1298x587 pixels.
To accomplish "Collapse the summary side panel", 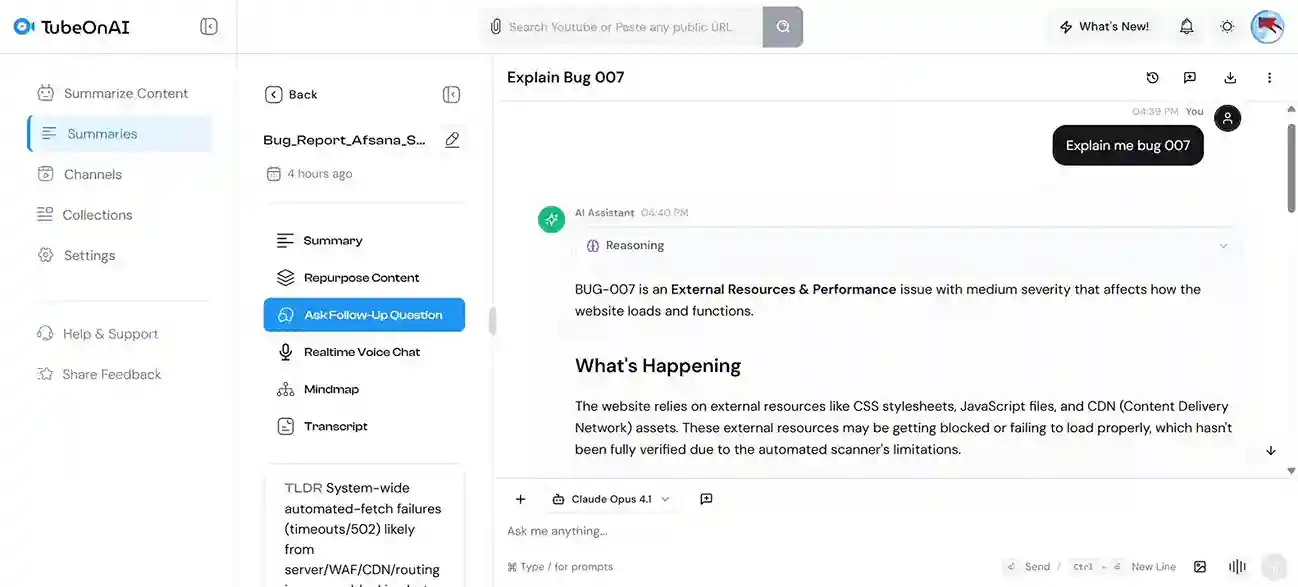I will [451, 94].
